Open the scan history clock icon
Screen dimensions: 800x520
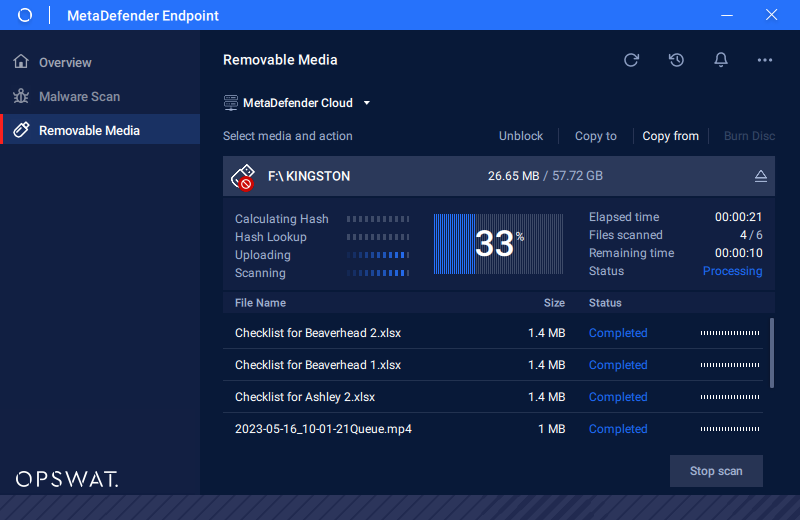coord(677,60)
